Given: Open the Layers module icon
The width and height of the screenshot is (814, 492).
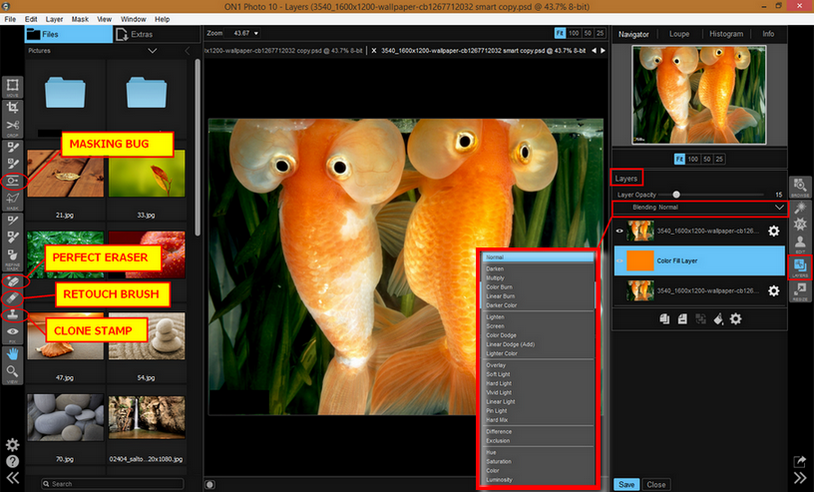Looking at the screenshot, I should (x=800, y=266).
